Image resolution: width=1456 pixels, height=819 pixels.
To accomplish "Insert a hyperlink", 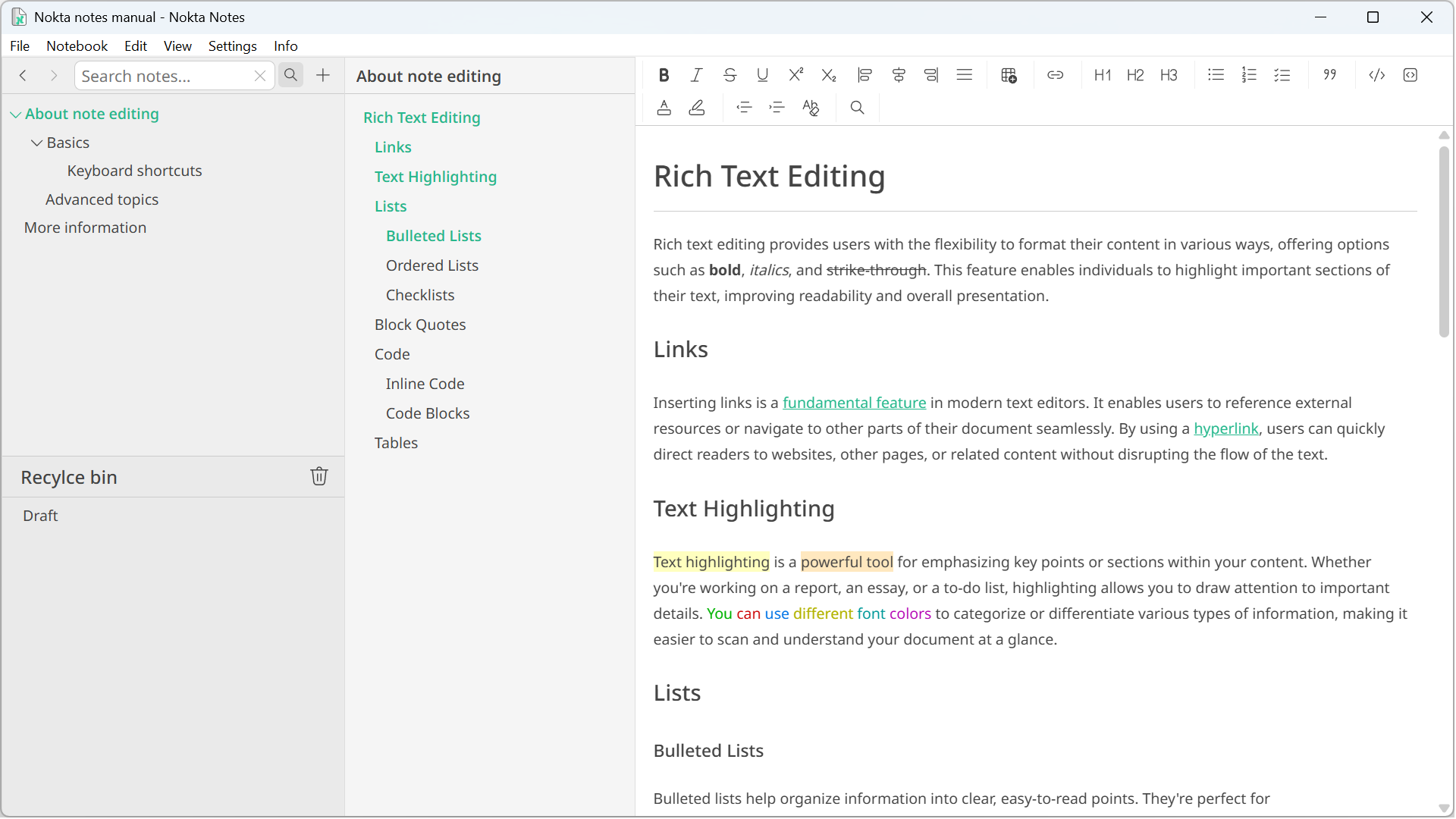I will point(1056,74).
